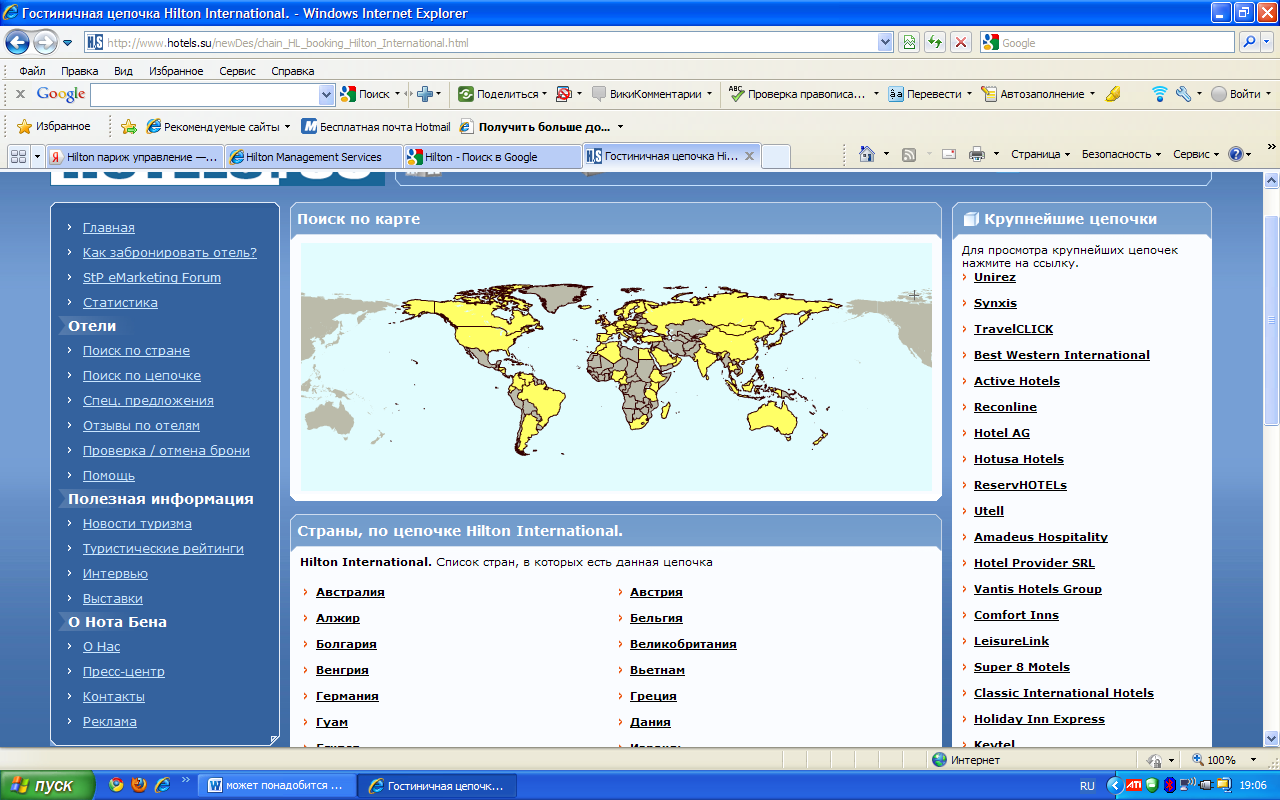Click the world map search image

(616, 367)
